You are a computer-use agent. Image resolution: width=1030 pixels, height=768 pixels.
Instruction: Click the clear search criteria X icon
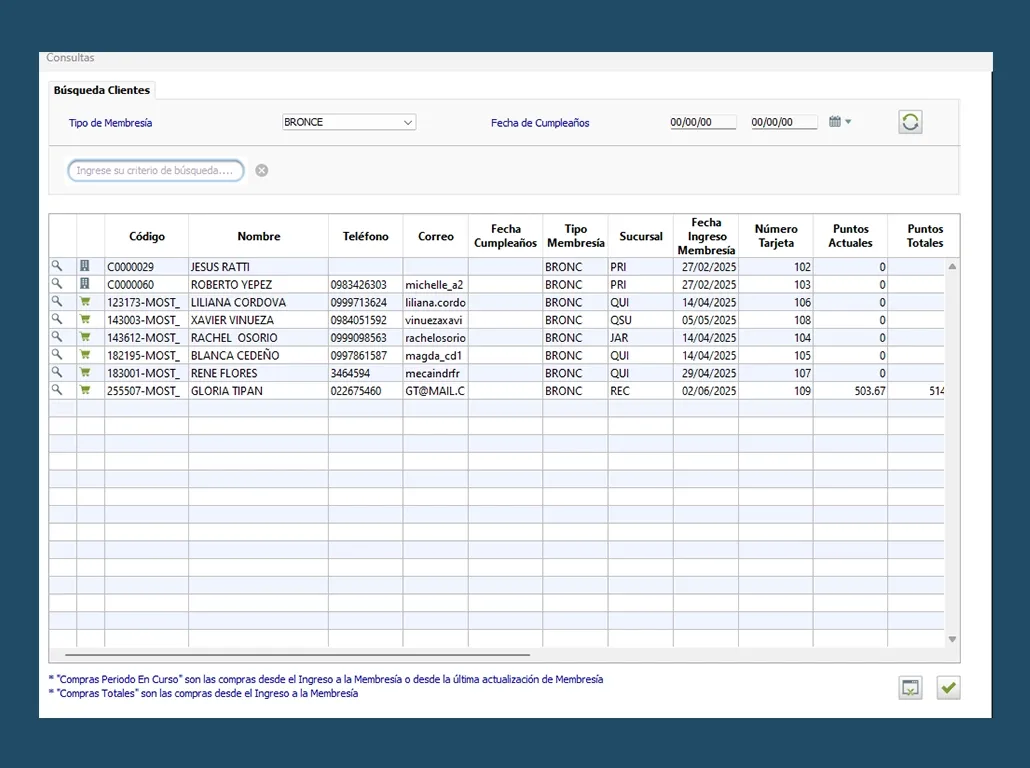[x=261, y=170]
